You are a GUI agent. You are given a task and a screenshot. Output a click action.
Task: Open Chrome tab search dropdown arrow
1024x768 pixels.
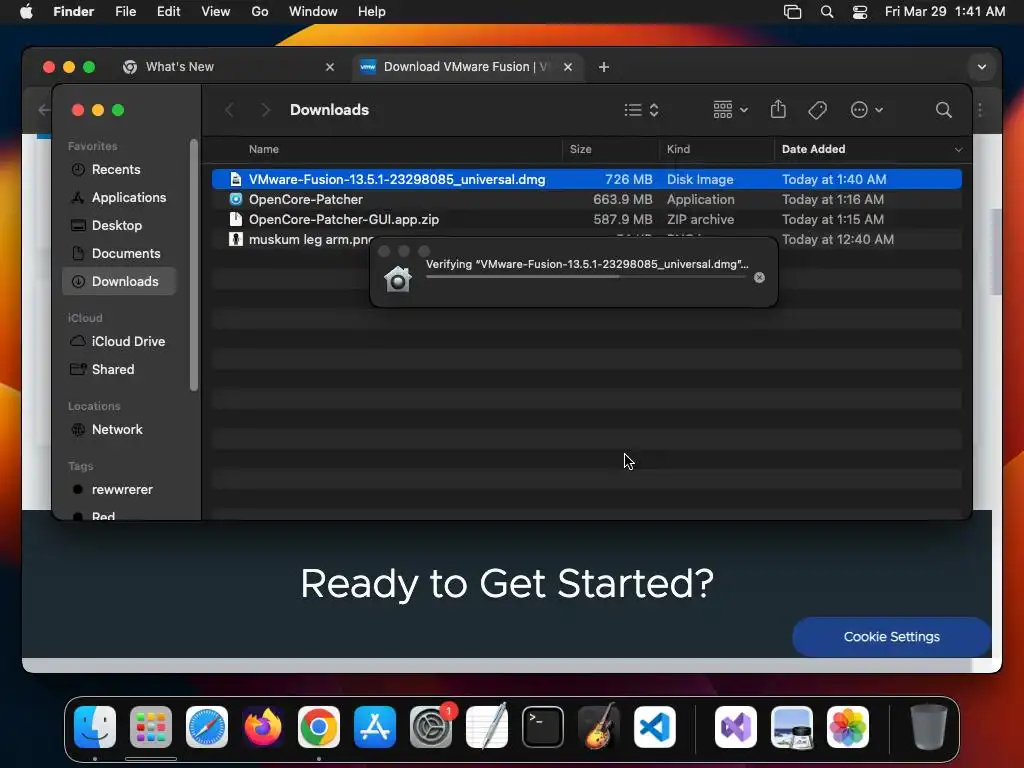point(981,67)
